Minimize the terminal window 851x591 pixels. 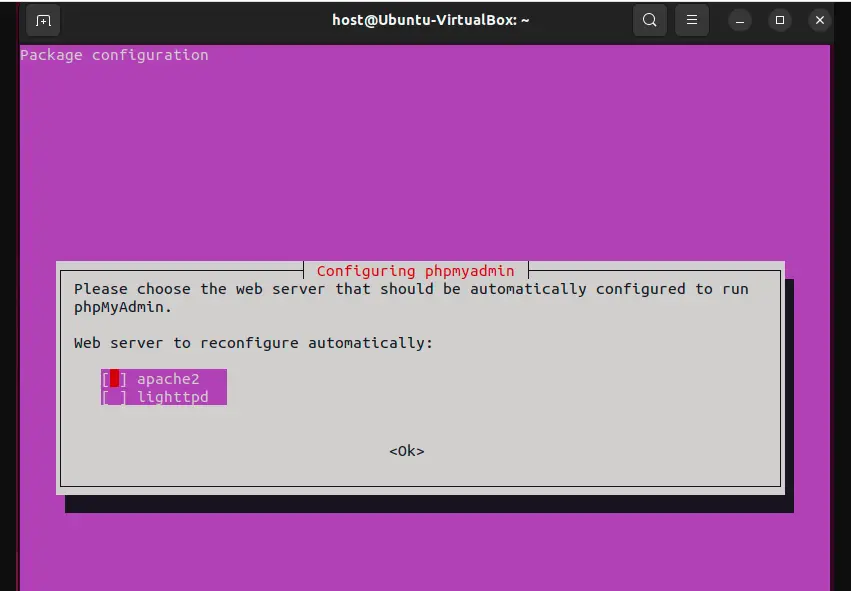coord(740,20)
